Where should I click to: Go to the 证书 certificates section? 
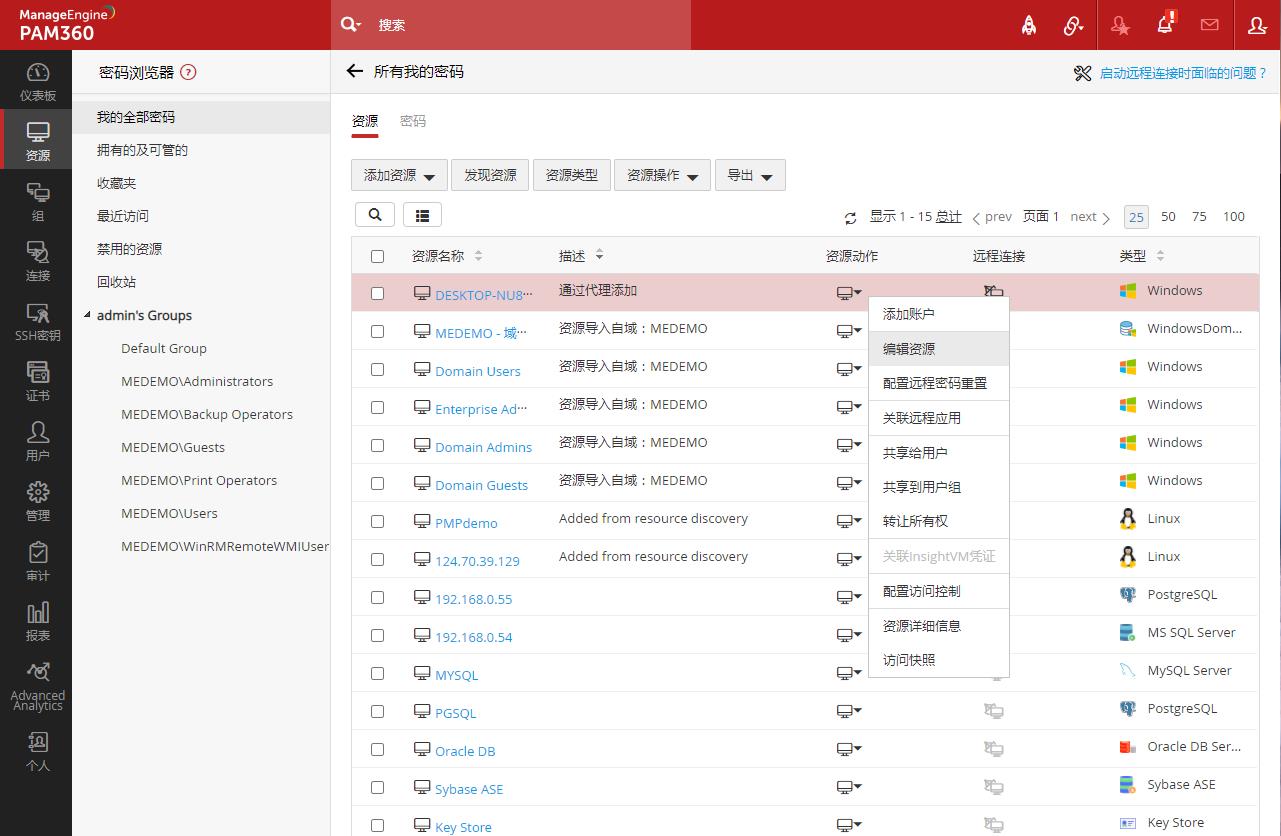pos(37,382)
